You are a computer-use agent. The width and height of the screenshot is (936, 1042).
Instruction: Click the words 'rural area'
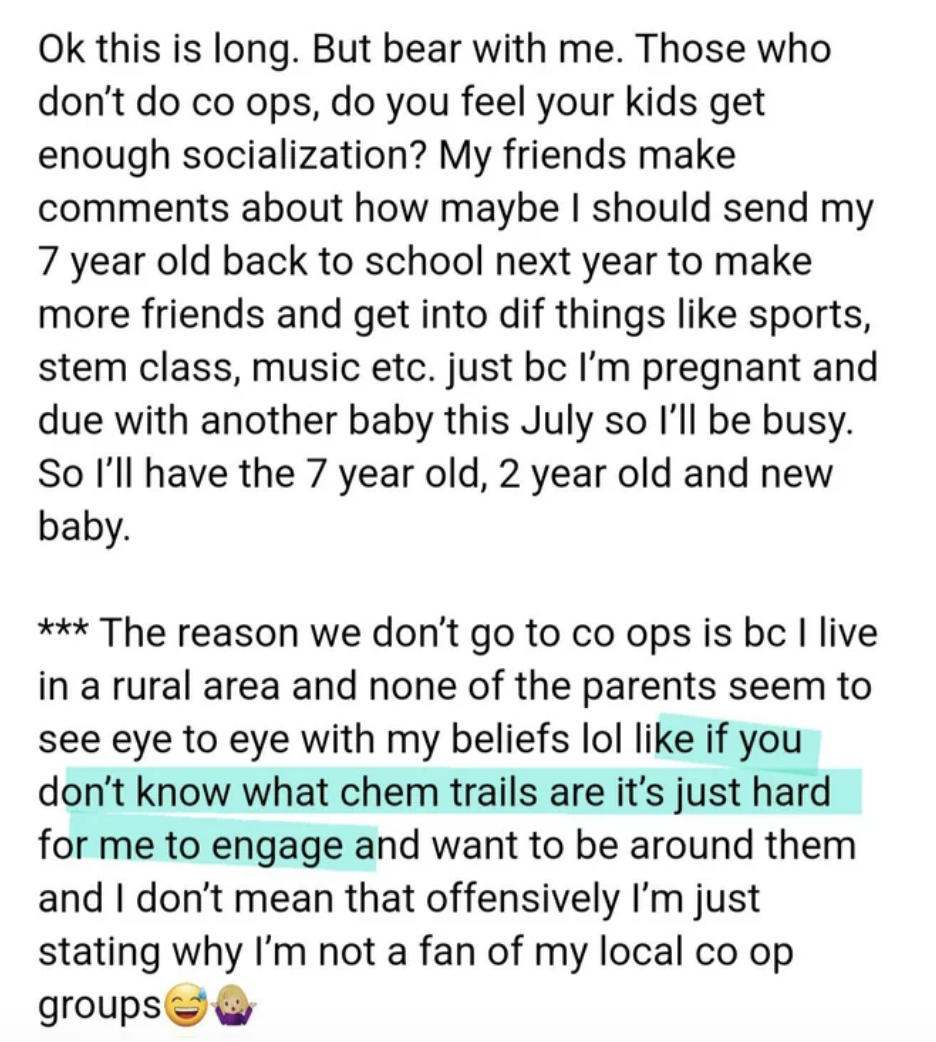click(198, 686)
